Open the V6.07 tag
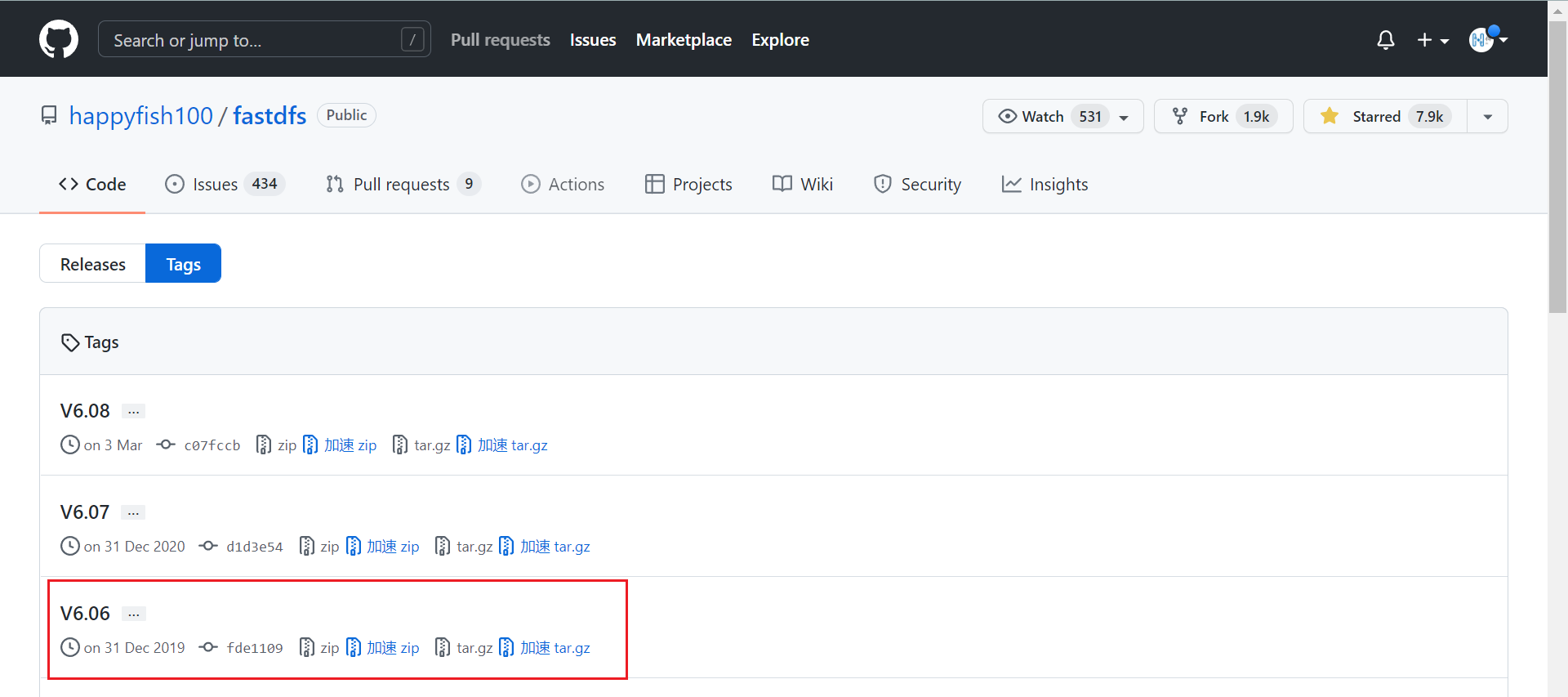Screen dimensions: 1568x697 point(85,512)
